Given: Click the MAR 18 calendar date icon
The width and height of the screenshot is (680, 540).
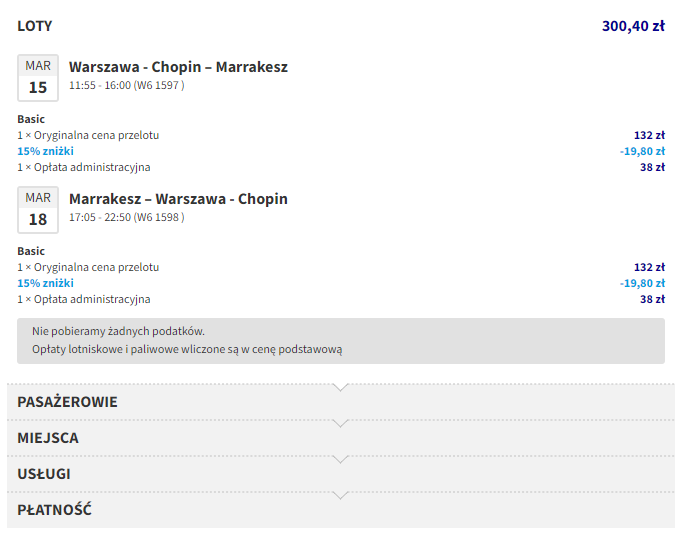Looking at the screenshot, I should coord(38,210).
